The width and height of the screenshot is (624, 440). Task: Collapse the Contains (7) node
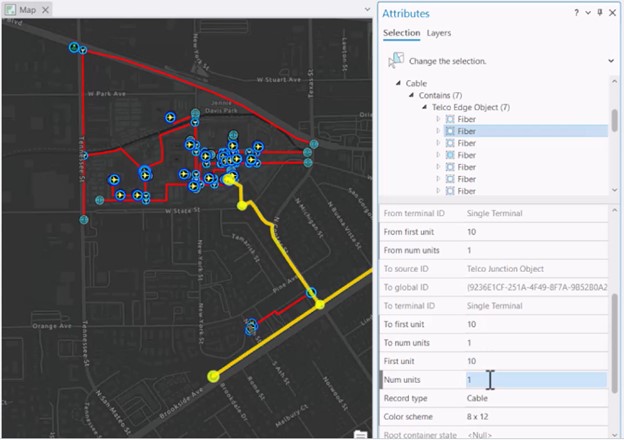click(411, 95)
